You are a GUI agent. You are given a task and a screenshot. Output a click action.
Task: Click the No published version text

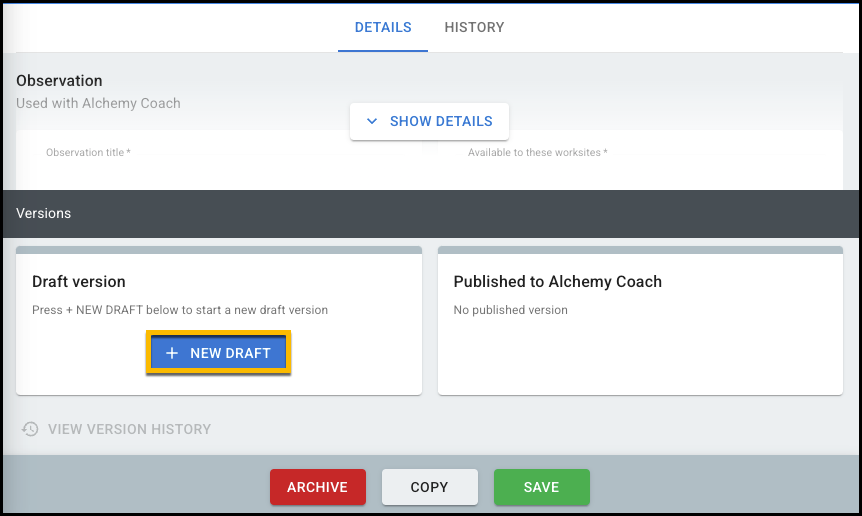point(510,310)
